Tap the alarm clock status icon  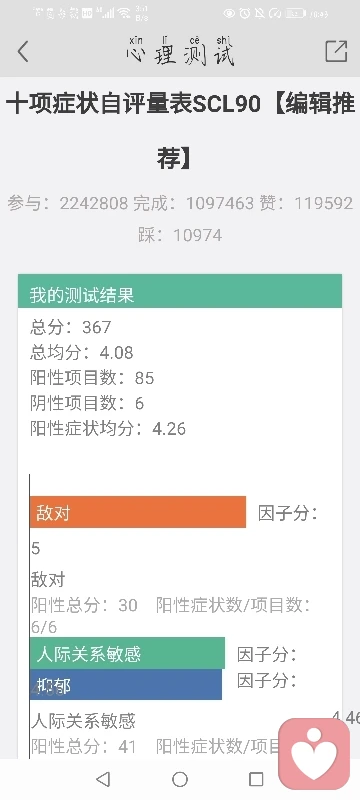click(x=245, y=13)
